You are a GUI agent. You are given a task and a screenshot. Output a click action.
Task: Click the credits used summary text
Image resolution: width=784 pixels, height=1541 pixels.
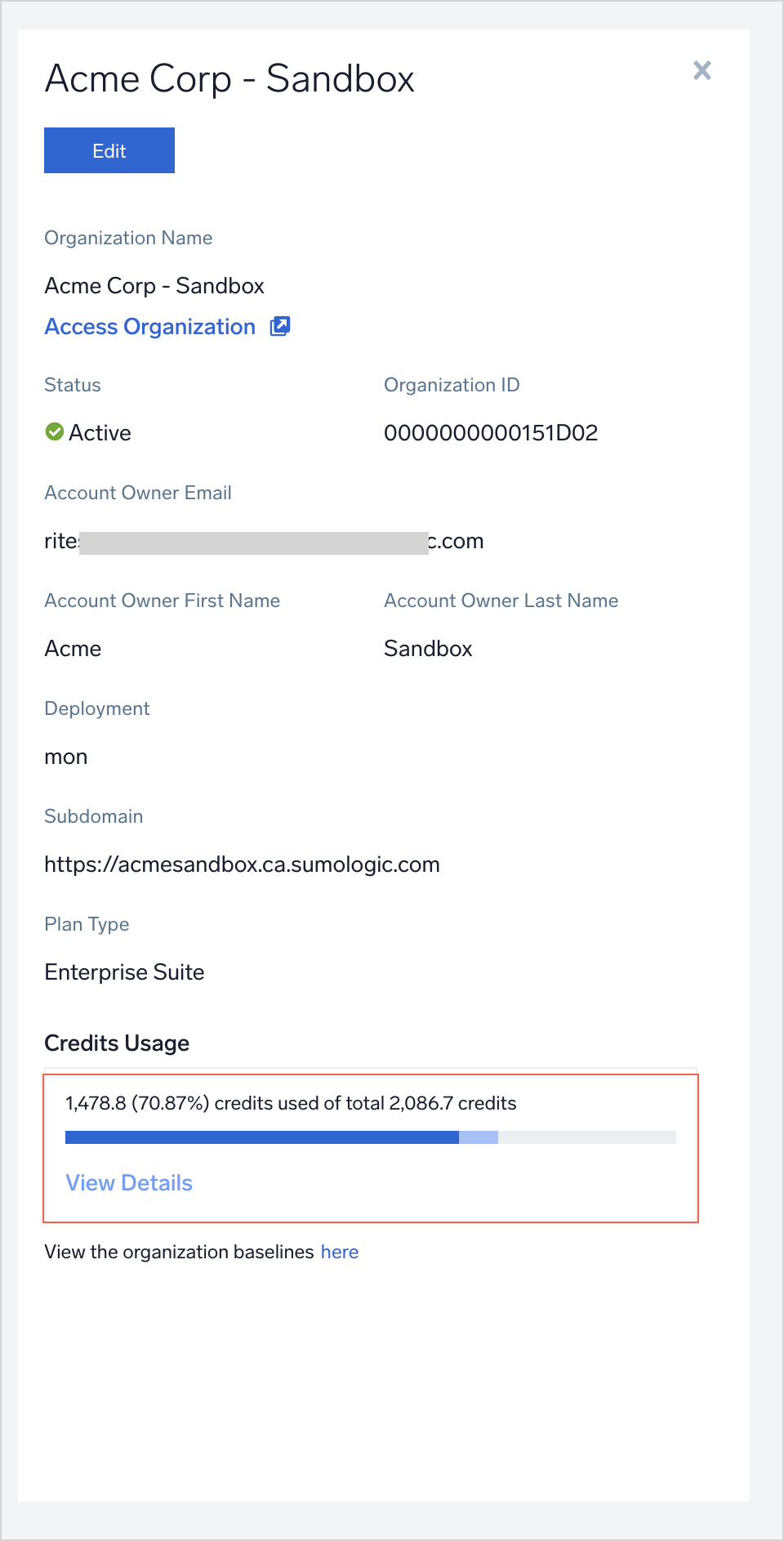coord(291,1103)
